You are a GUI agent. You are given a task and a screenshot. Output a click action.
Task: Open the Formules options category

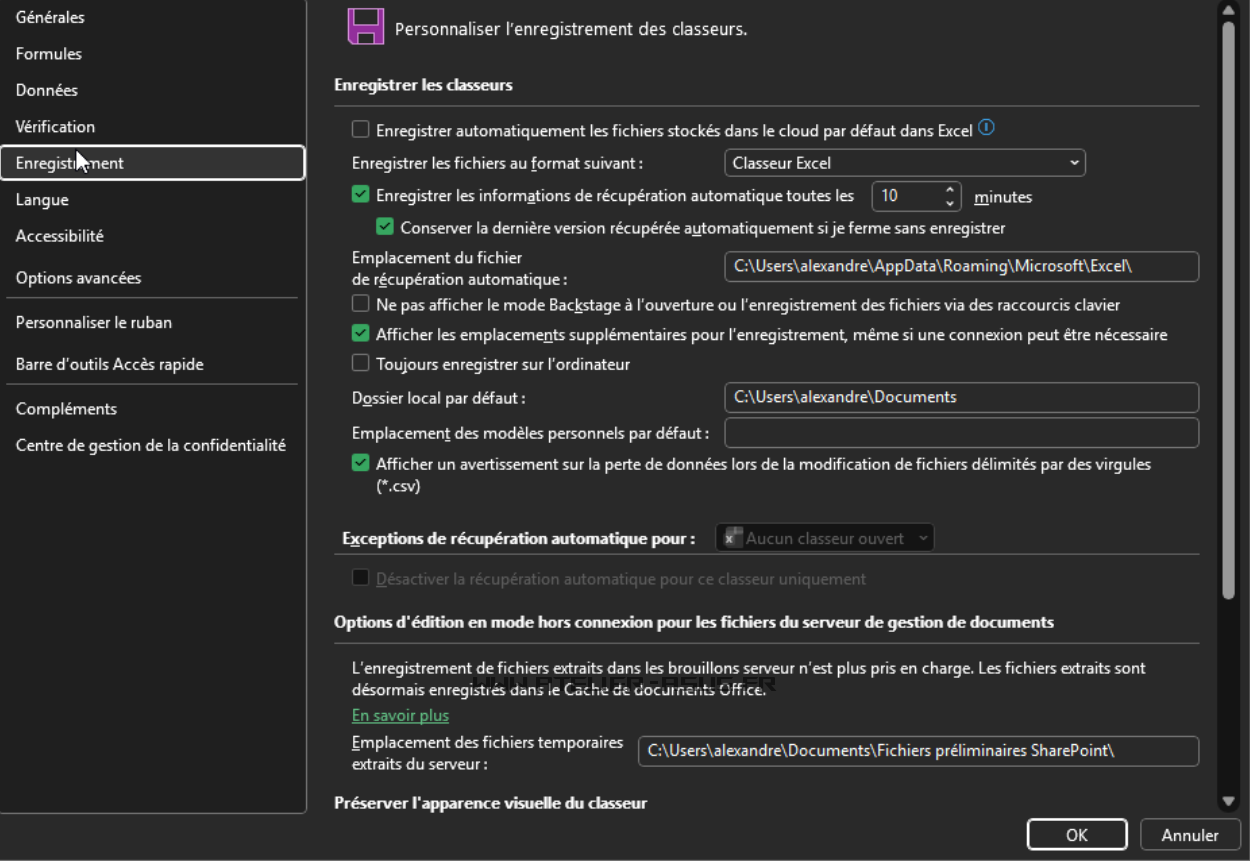[49, 54]
